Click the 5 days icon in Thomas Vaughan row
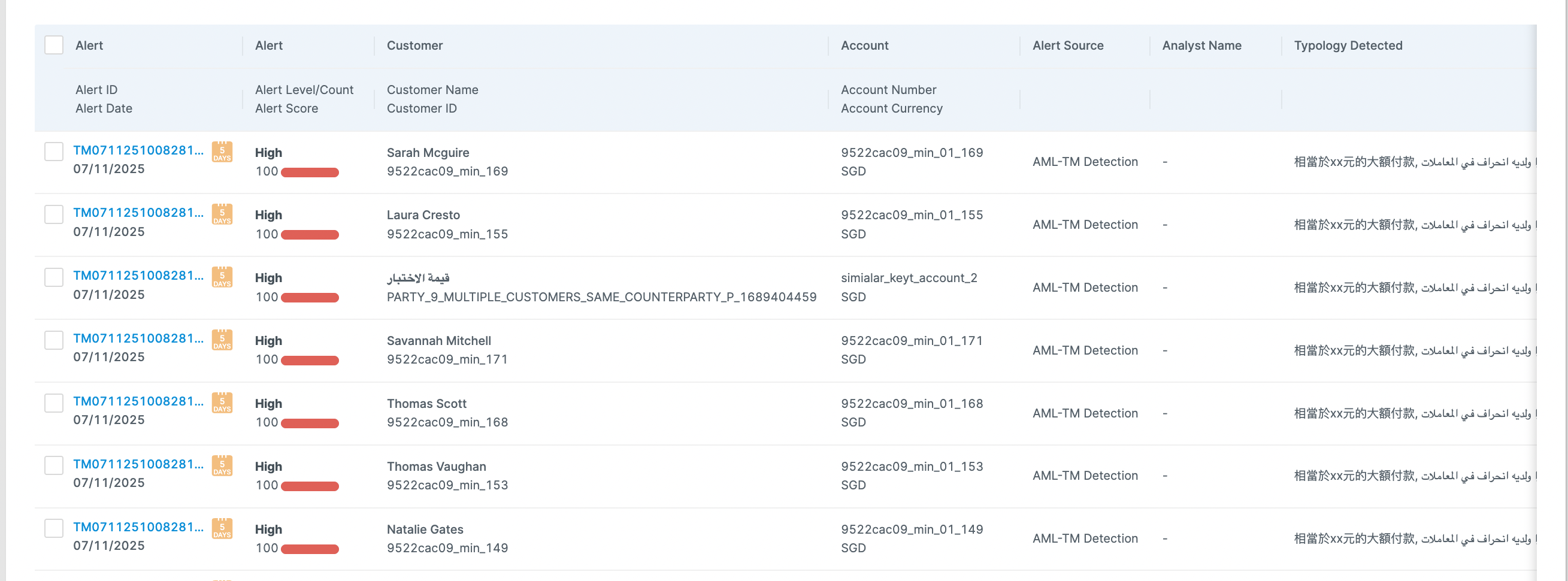The image size is (1568, 581). tap(222, 466)
